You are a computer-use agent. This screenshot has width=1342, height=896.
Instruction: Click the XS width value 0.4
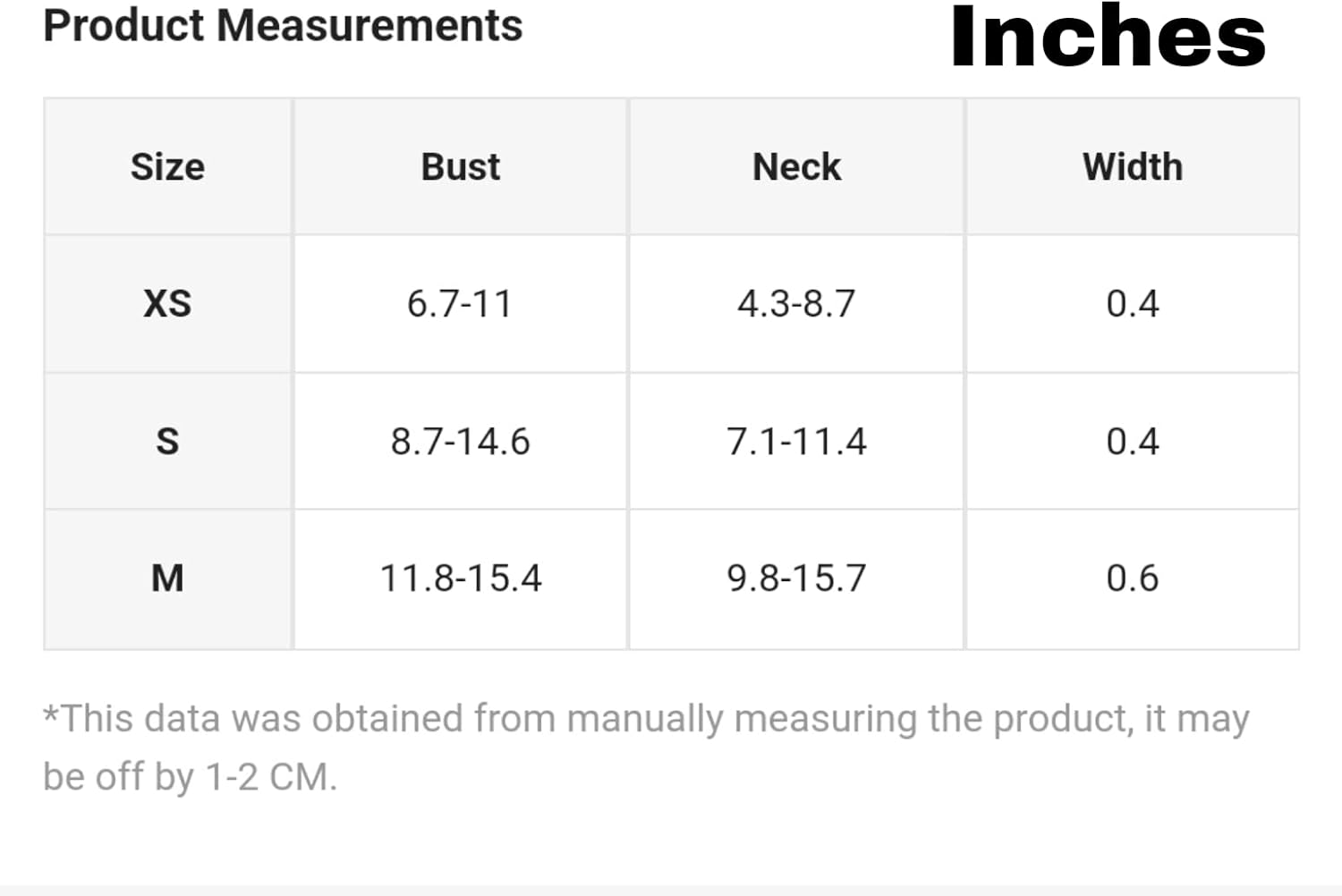pos(1133,304)
